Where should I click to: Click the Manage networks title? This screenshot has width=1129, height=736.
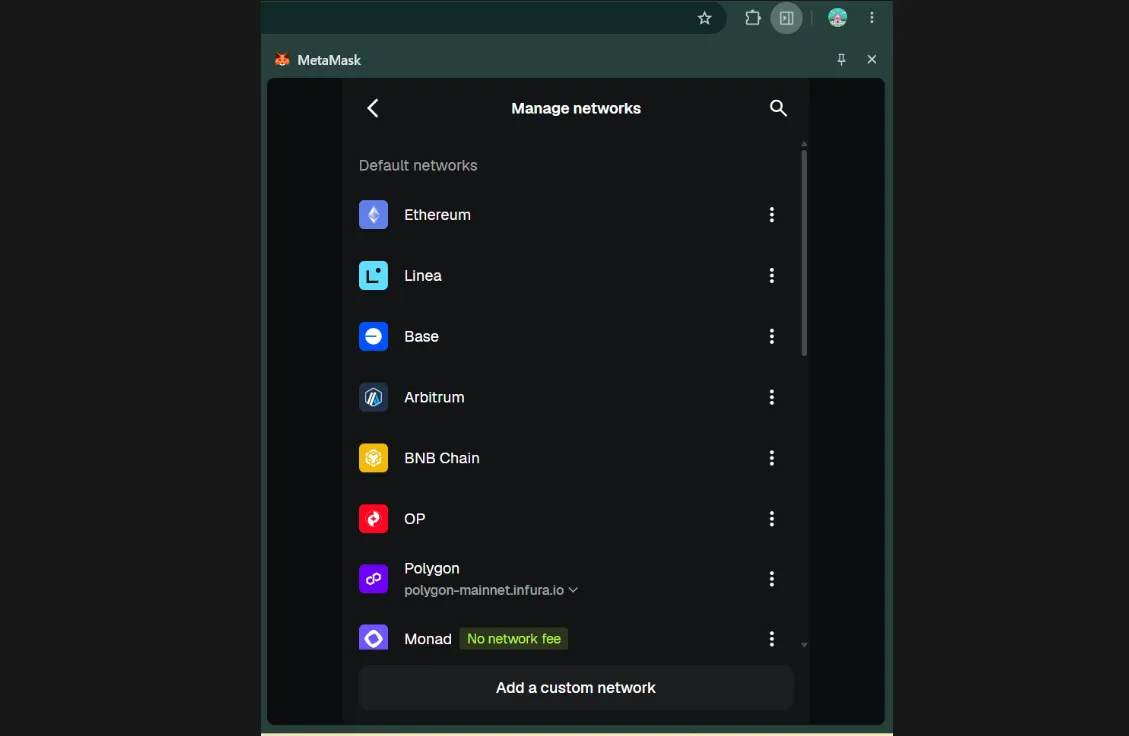(576, 109)
